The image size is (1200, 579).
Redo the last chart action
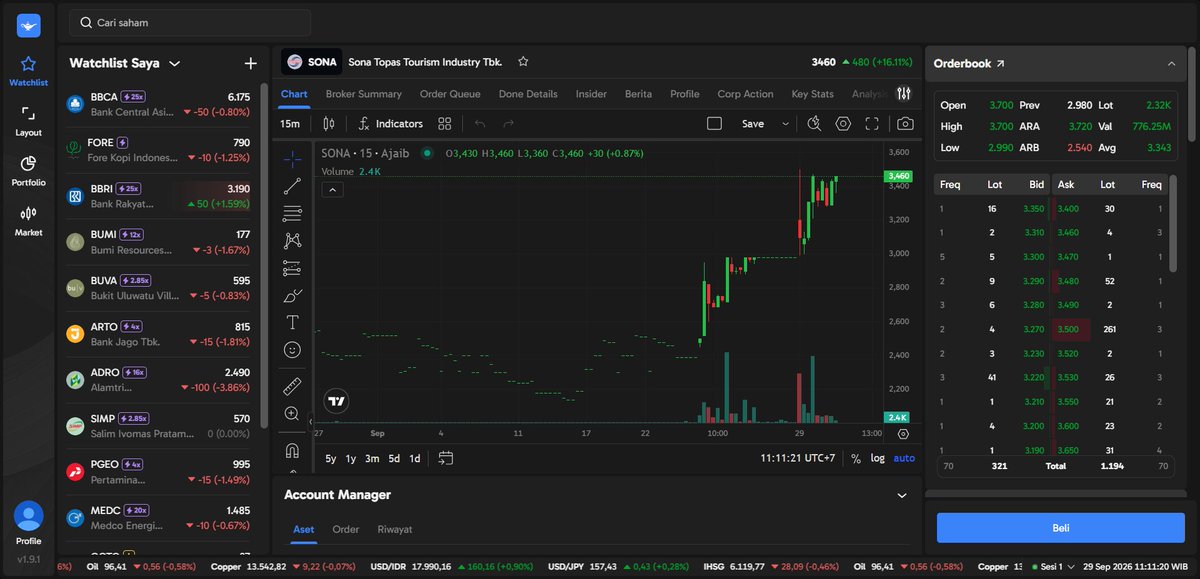[508, 124]
